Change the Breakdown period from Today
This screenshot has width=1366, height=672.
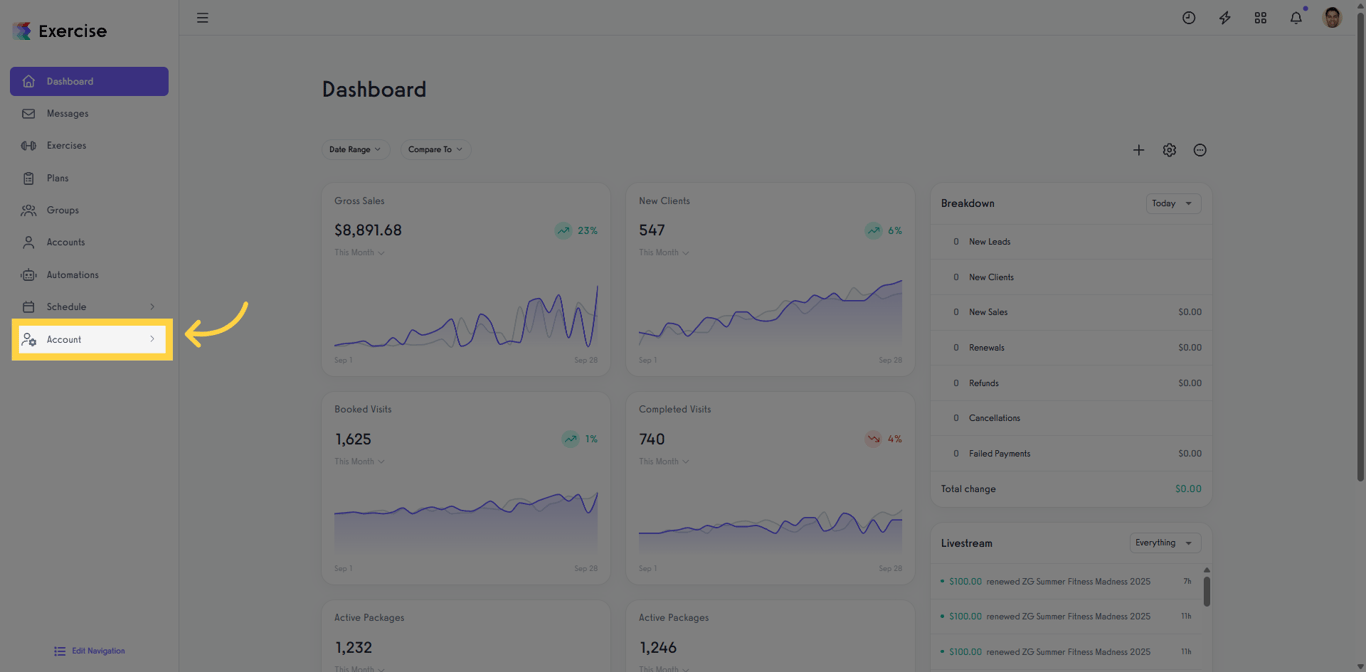[x=1172, y=203]
